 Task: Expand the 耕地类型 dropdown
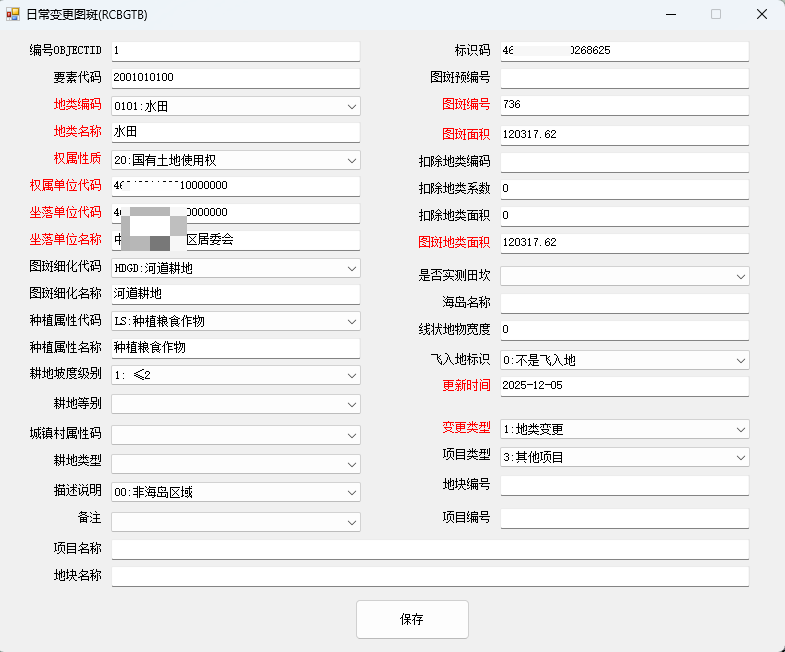click(236, 464)
